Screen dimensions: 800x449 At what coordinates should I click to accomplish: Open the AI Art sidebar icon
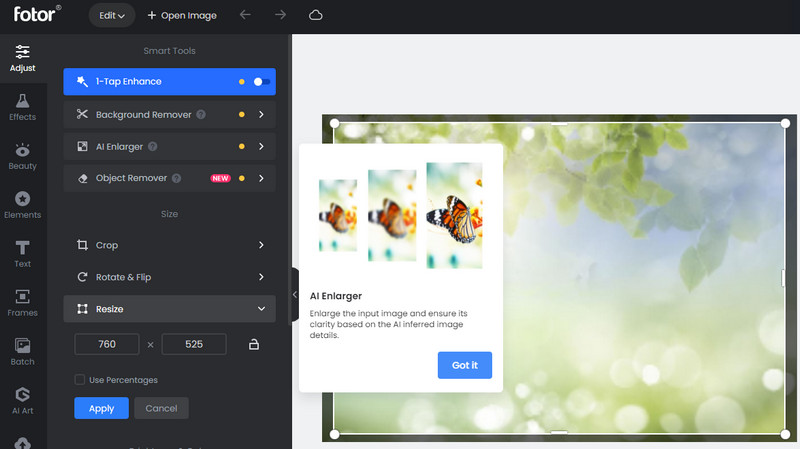(22, 400)
